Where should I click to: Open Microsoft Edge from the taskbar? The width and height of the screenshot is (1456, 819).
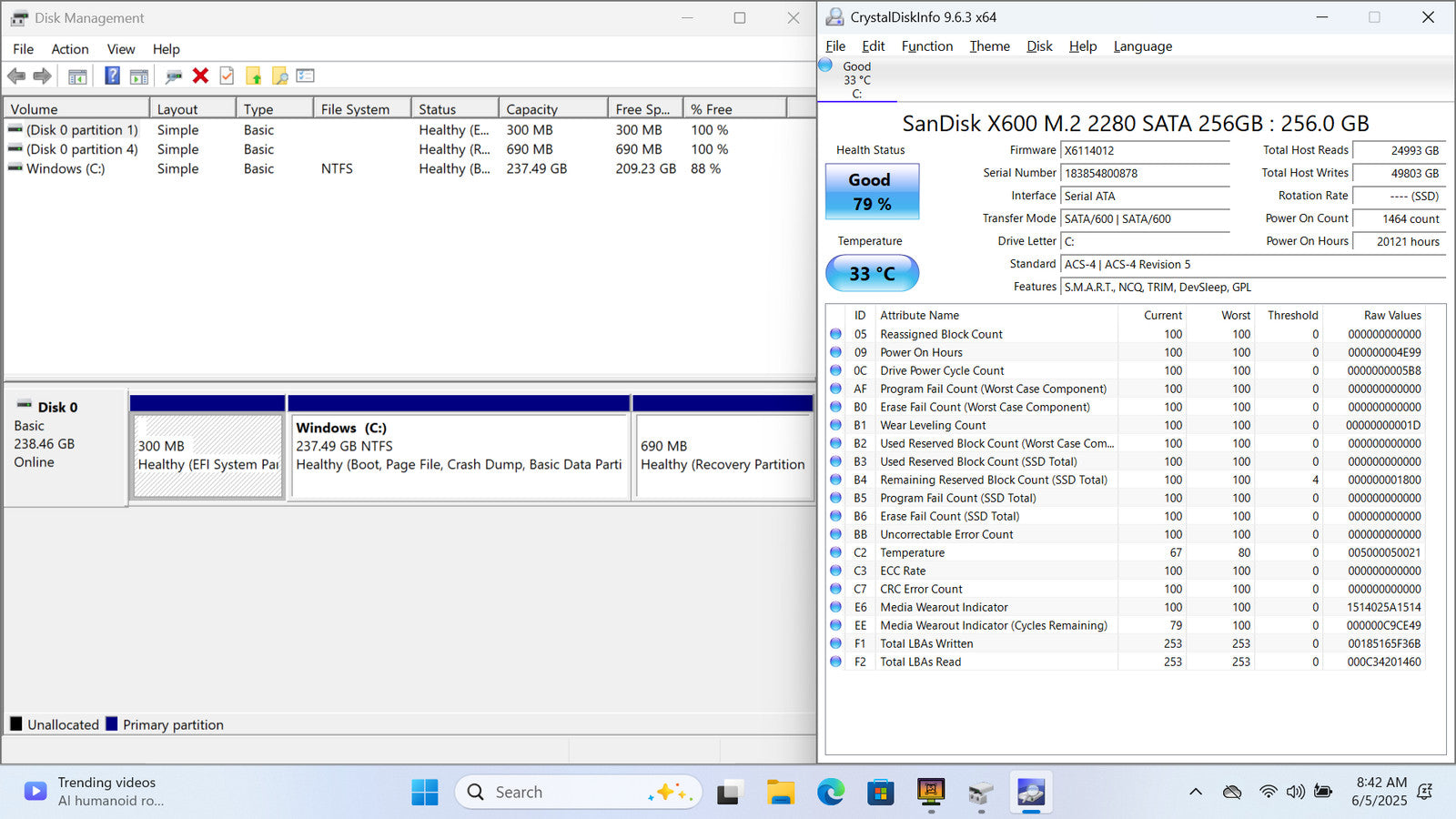point(830,793)
